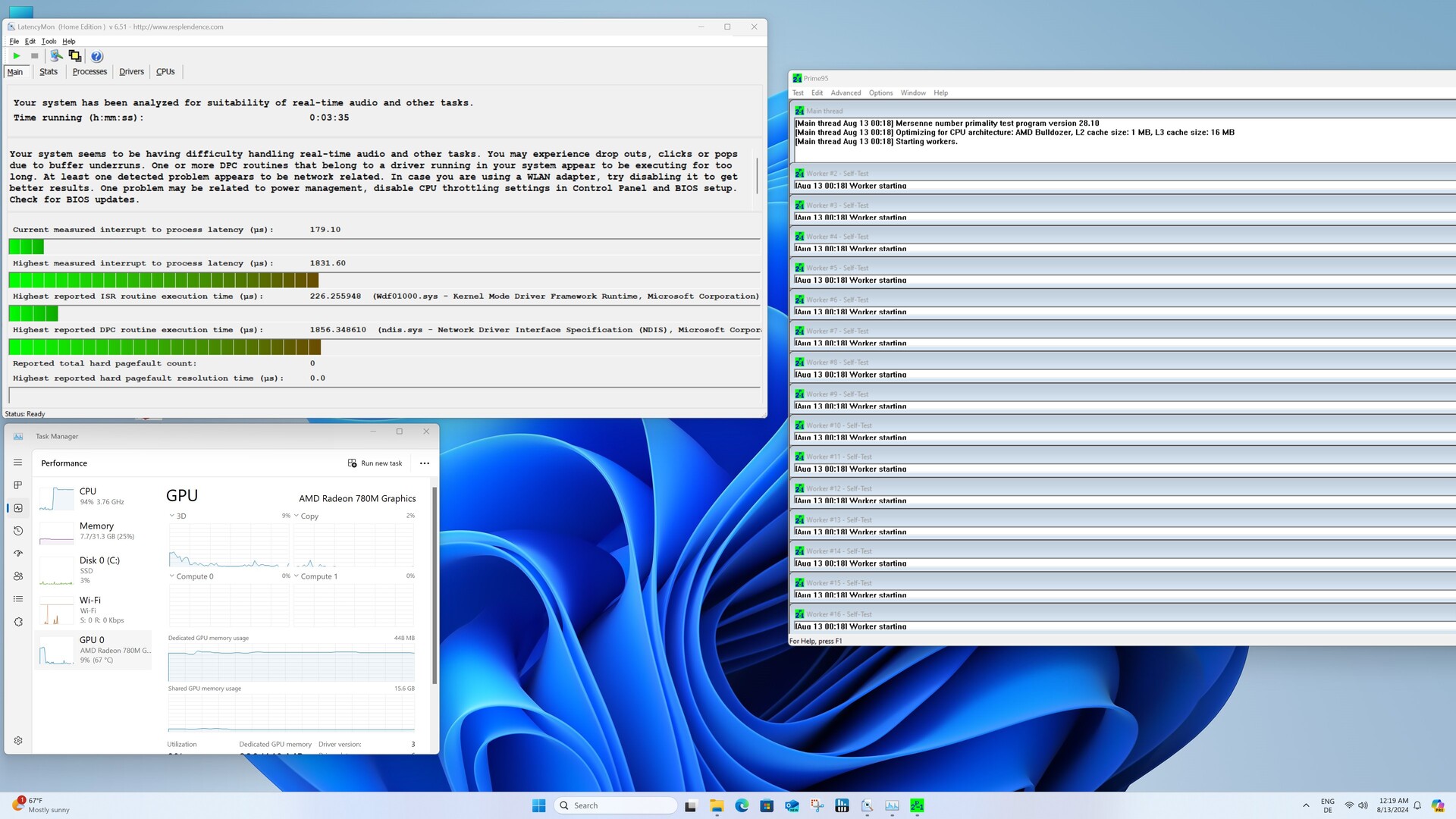The height and width of the screenshot is (819, 1456).
Task: Open the Compute 1 engine dropdown
Action: click(x=297, y=576)
